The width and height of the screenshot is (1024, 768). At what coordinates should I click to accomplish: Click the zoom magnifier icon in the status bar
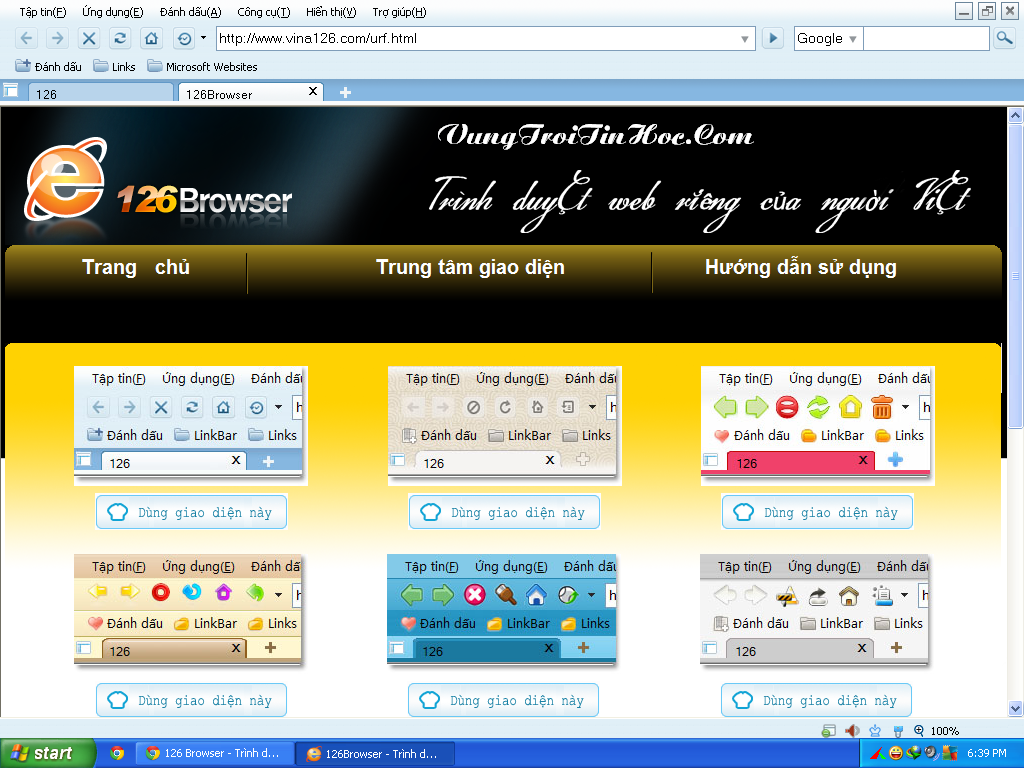pyautogui.click(x=919, y=731)
